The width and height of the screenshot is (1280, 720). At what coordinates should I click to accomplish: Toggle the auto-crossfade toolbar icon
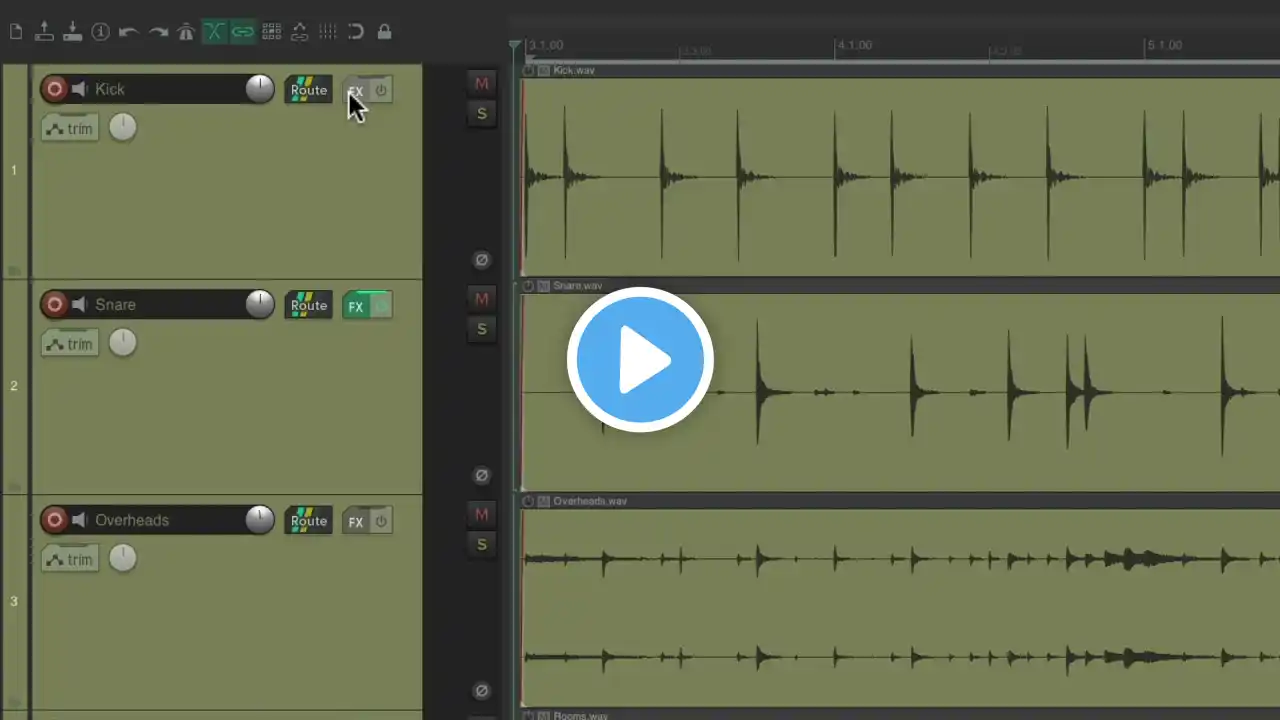pos(214,32)
